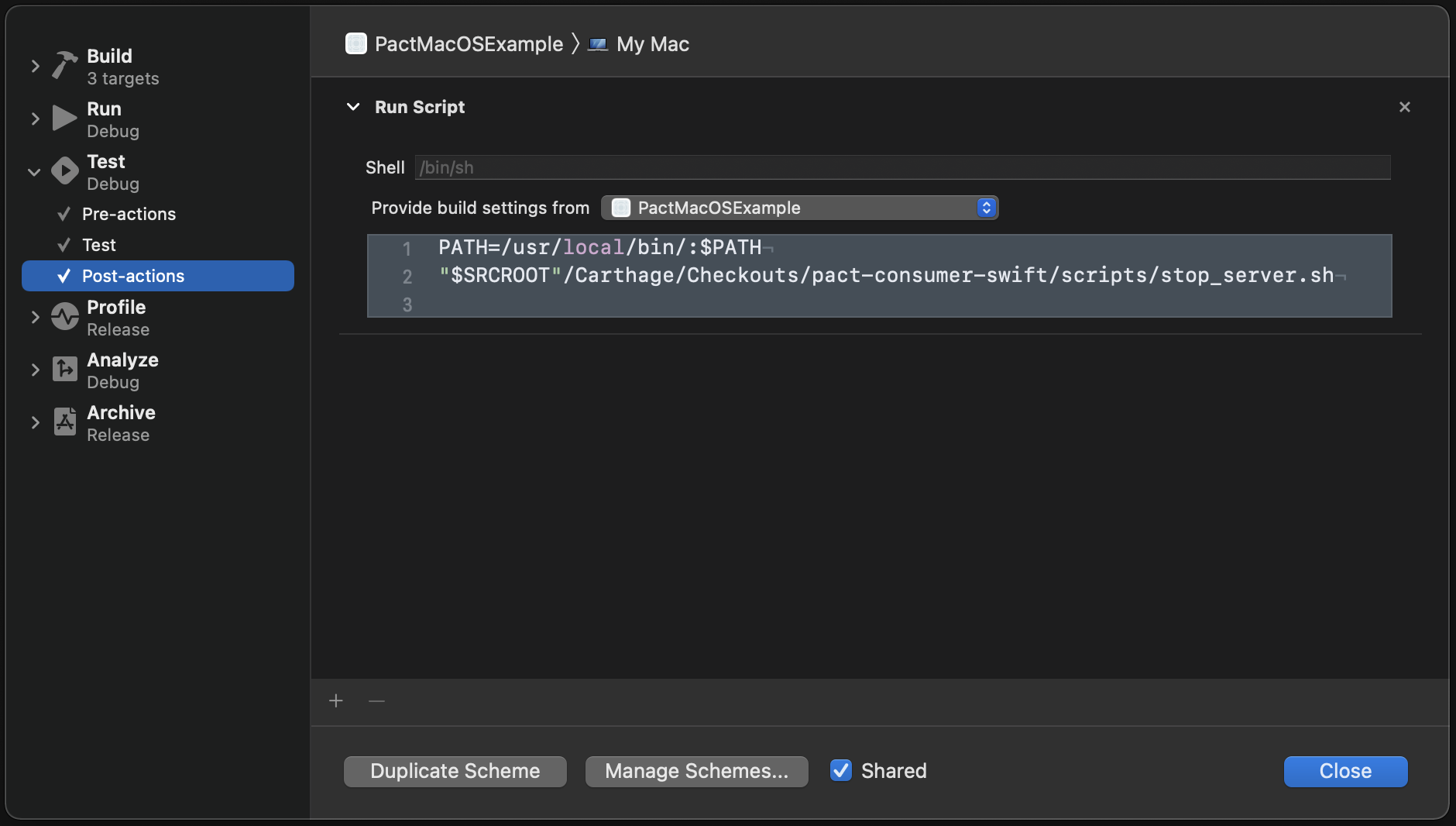Click the Run Script section title
This screenshot has width=1456, height=826.
[420, 107]
